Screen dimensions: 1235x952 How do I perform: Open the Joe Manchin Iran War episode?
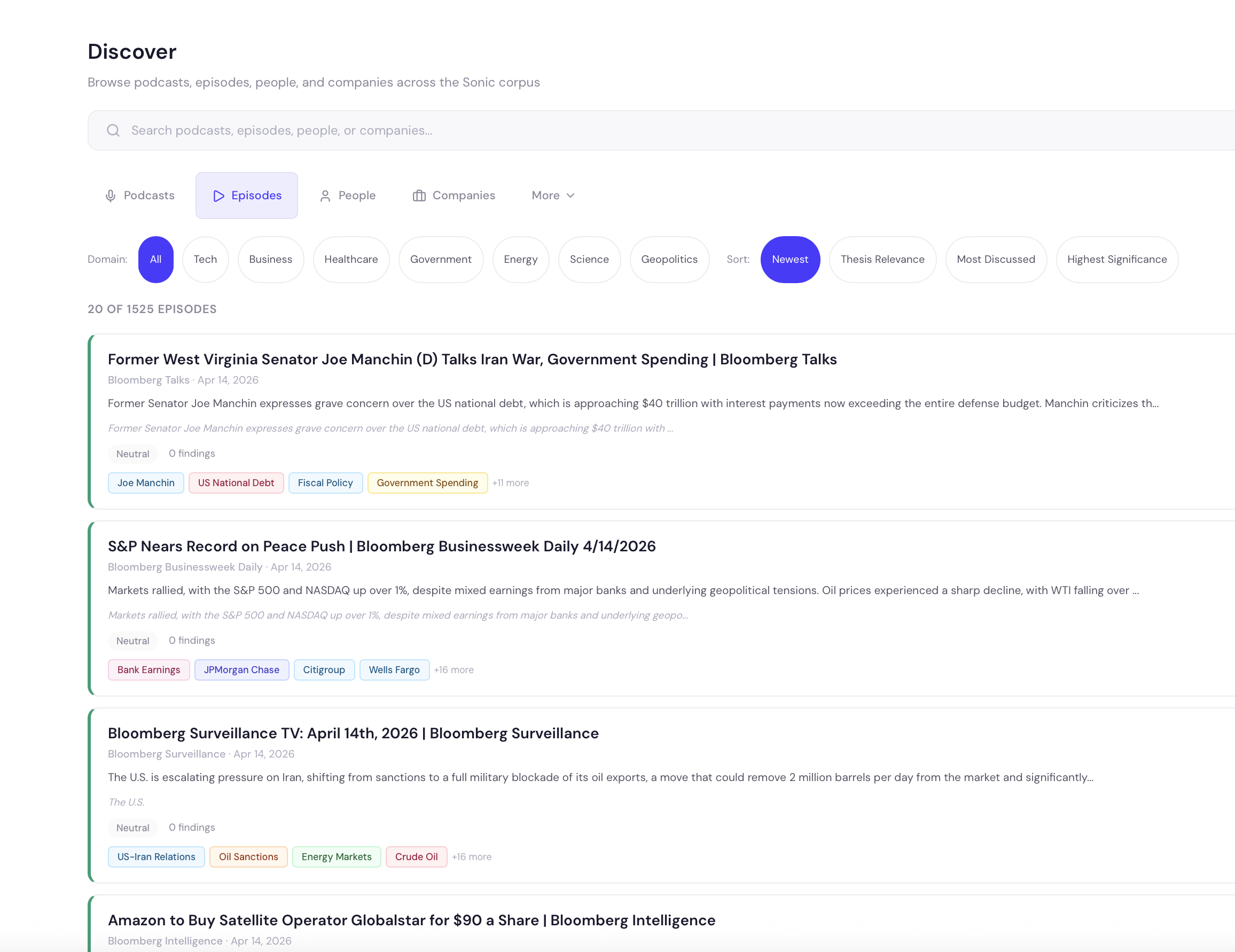pyautogui.click(x=472, y=360)
